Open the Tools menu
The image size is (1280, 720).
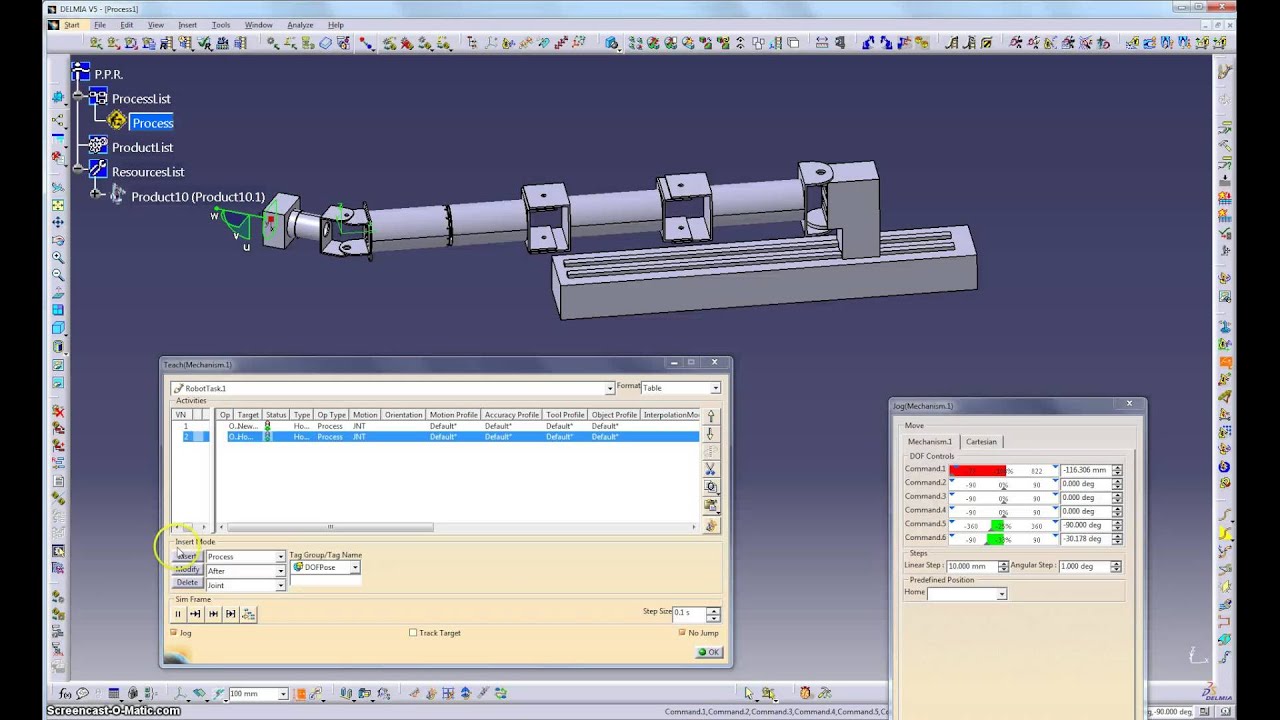[x=221, y=25]
